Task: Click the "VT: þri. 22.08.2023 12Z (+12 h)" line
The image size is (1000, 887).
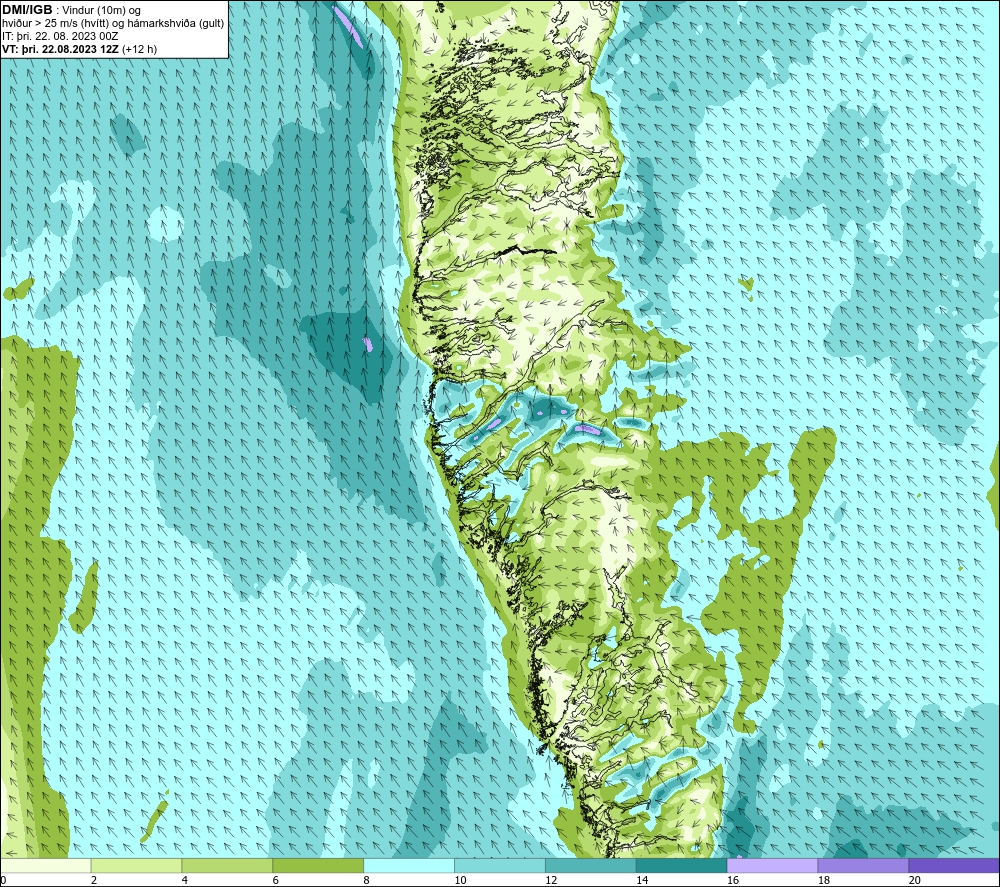Action: coord(79,49)
